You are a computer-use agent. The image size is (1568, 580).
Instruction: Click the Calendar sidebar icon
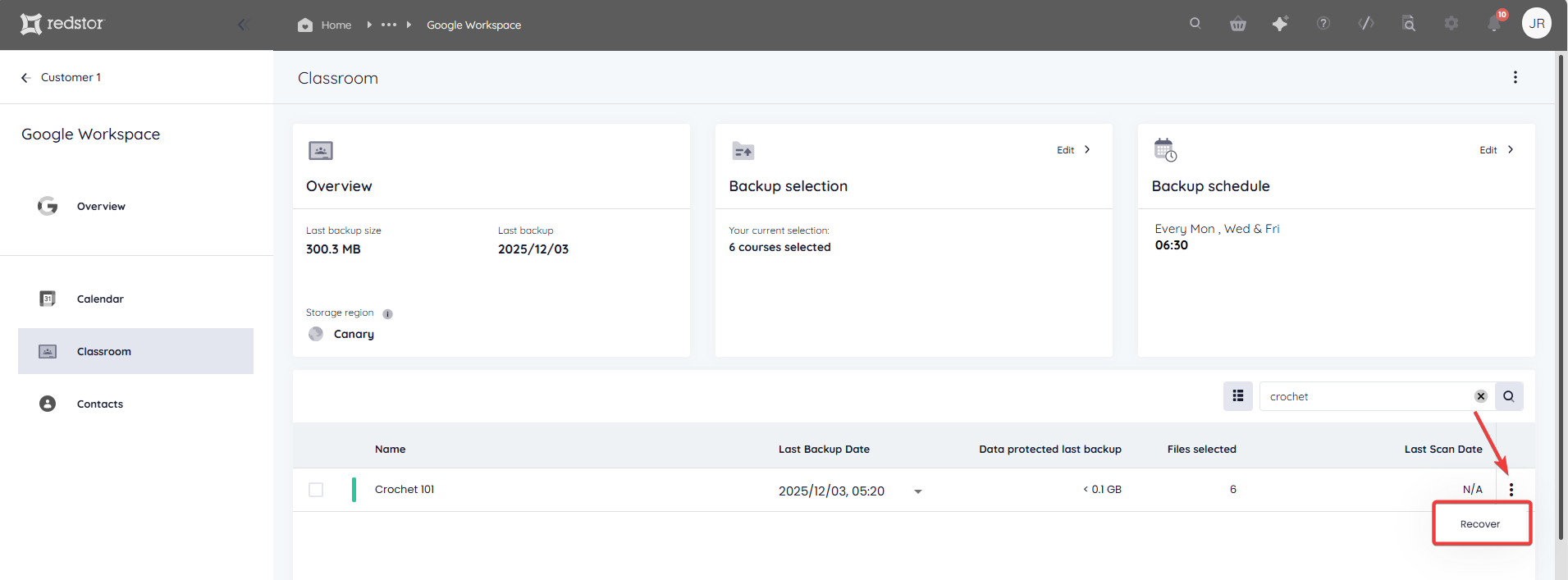point(48,299)
